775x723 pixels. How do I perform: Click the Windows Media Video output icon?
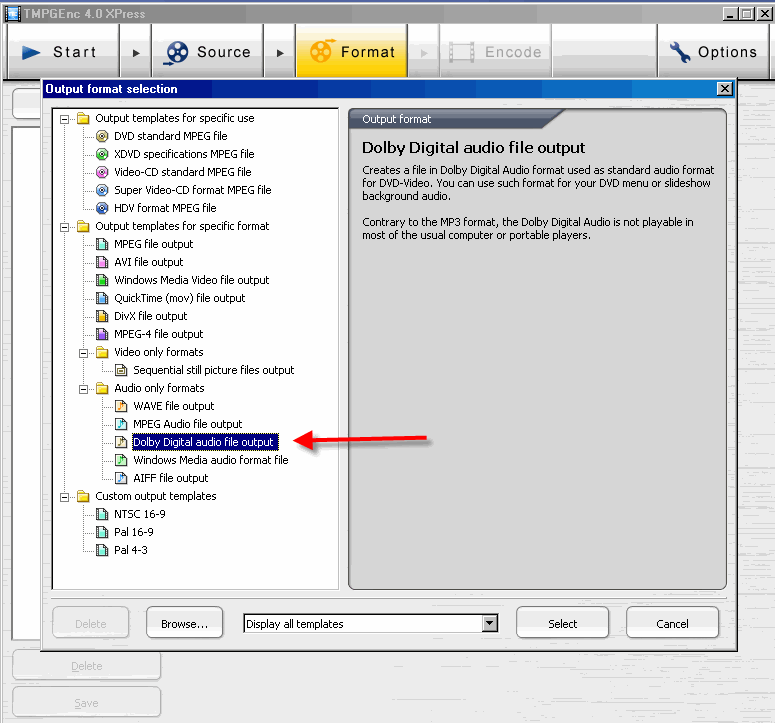click(102, 280)
